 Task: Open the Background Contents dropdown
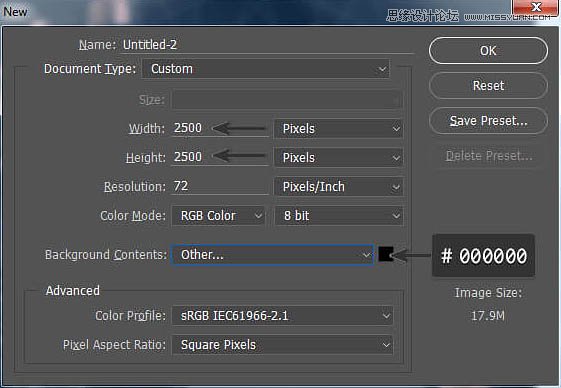coord(272,254)
